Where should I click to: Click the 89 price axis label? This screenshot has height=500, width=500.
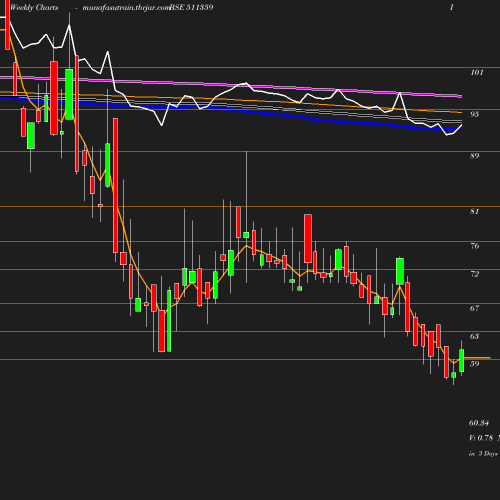click(x=474, y=156)
